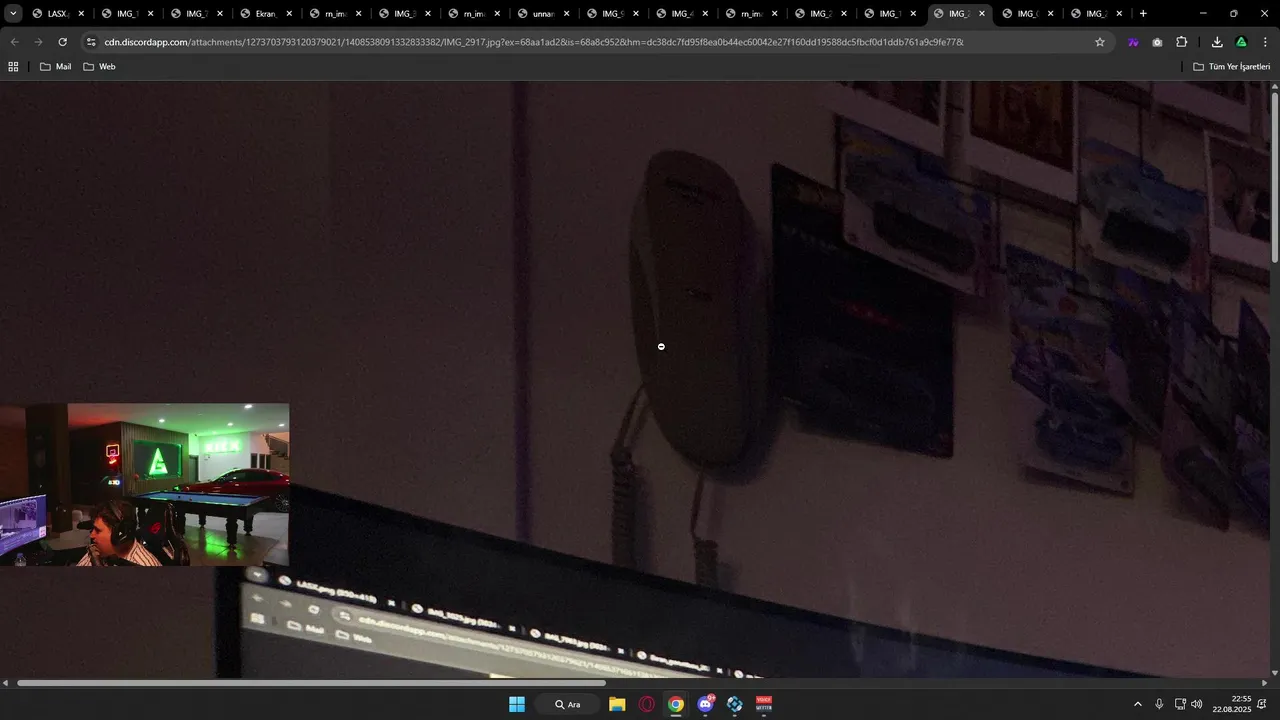This screenshot has height=720, width=1280.
Task: Open the purple extension icon in toolbar
Action: (1133, 42)
